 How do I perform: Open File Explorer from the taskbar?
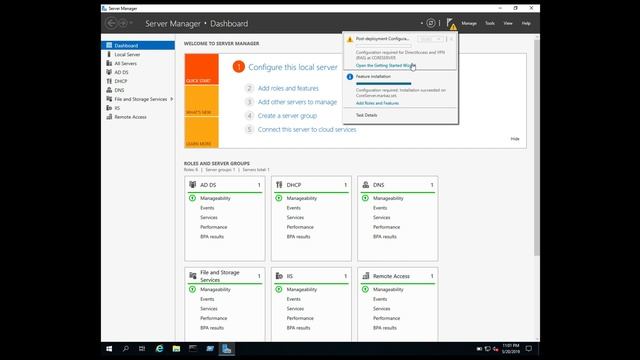click(x=176, y=349)
